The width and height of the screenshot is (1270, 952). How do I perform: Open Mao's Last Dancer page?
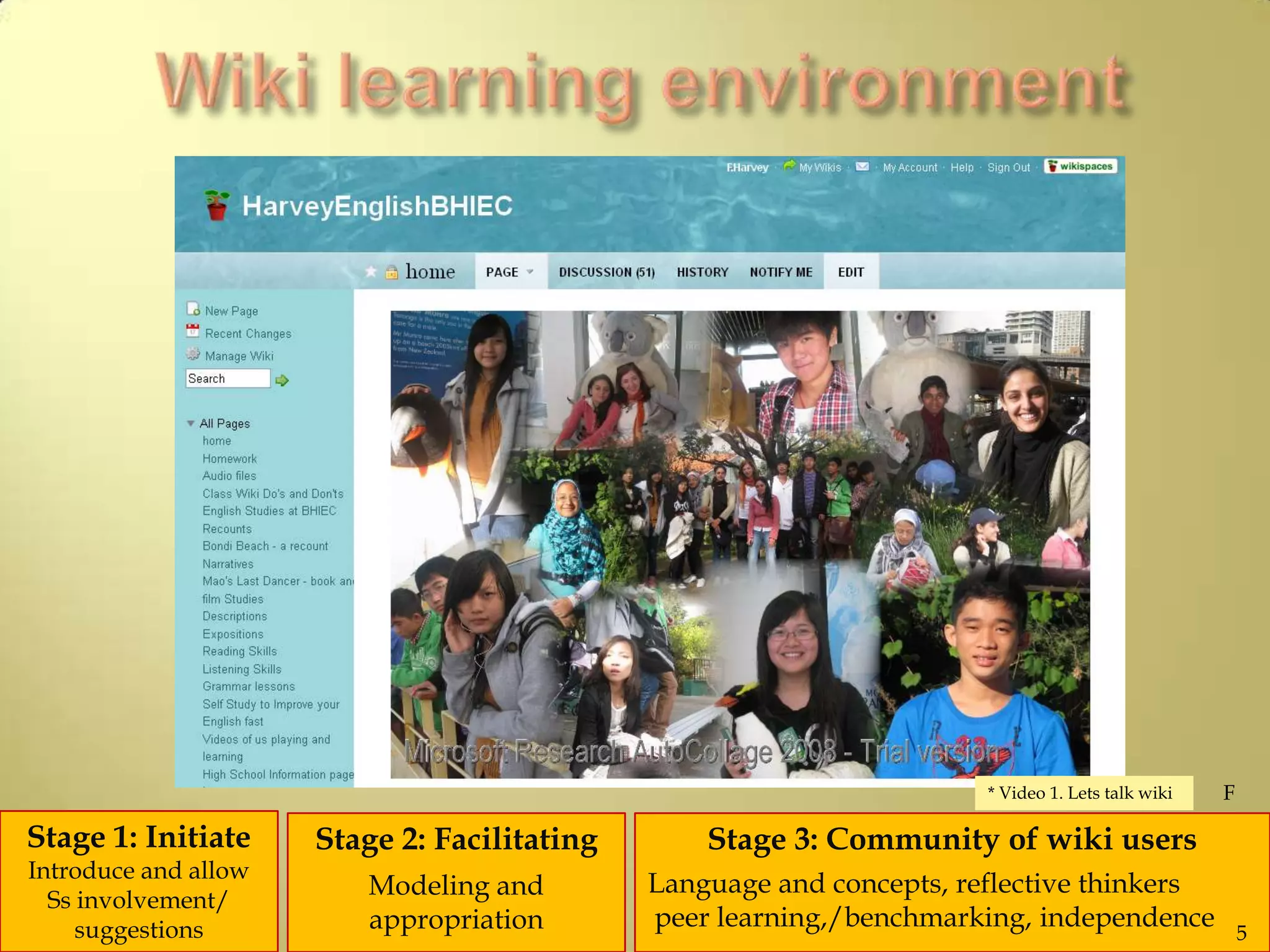[x=278, y=581]
